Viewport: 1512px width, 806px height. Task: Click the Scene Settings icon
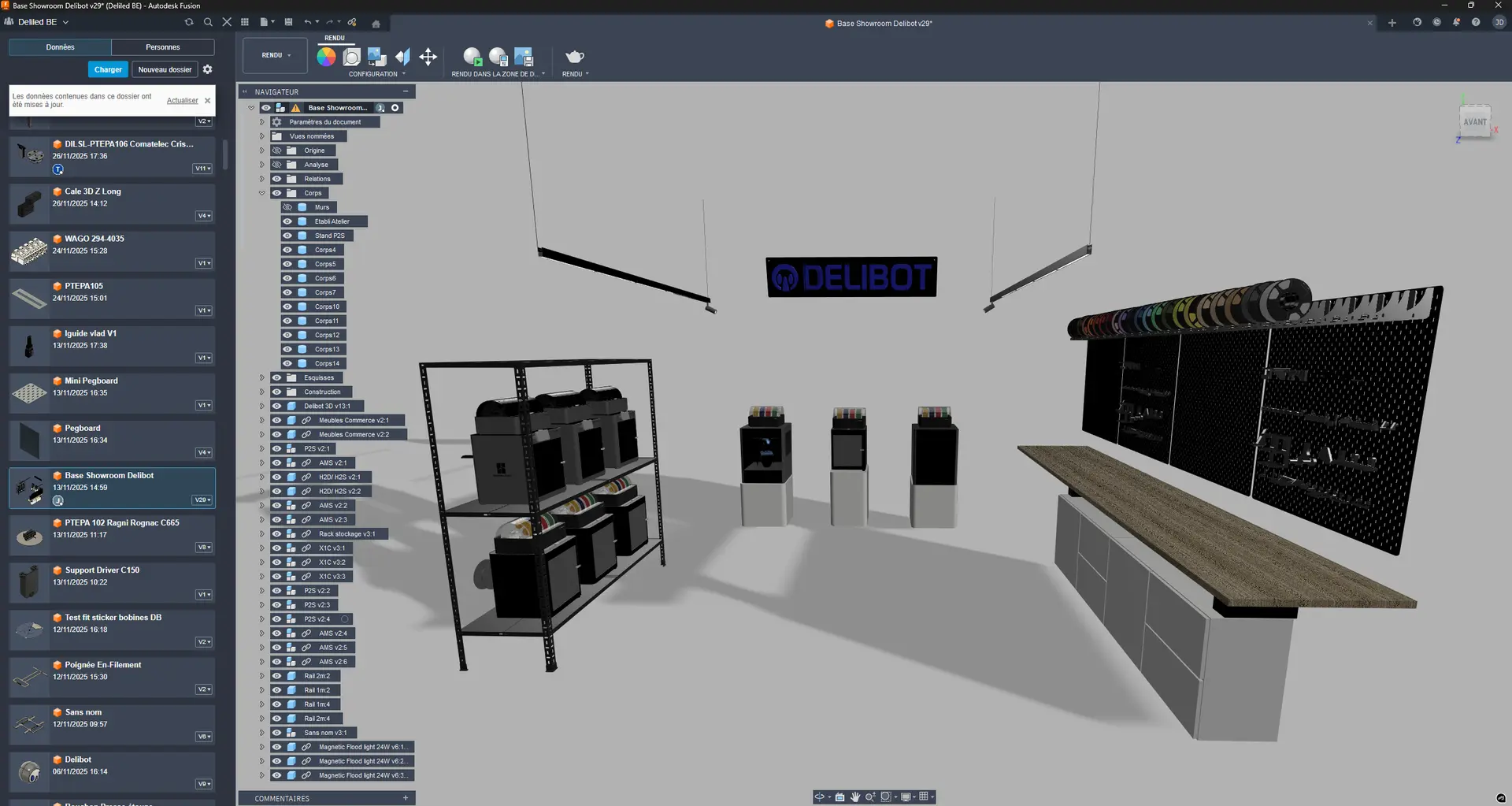352,57
